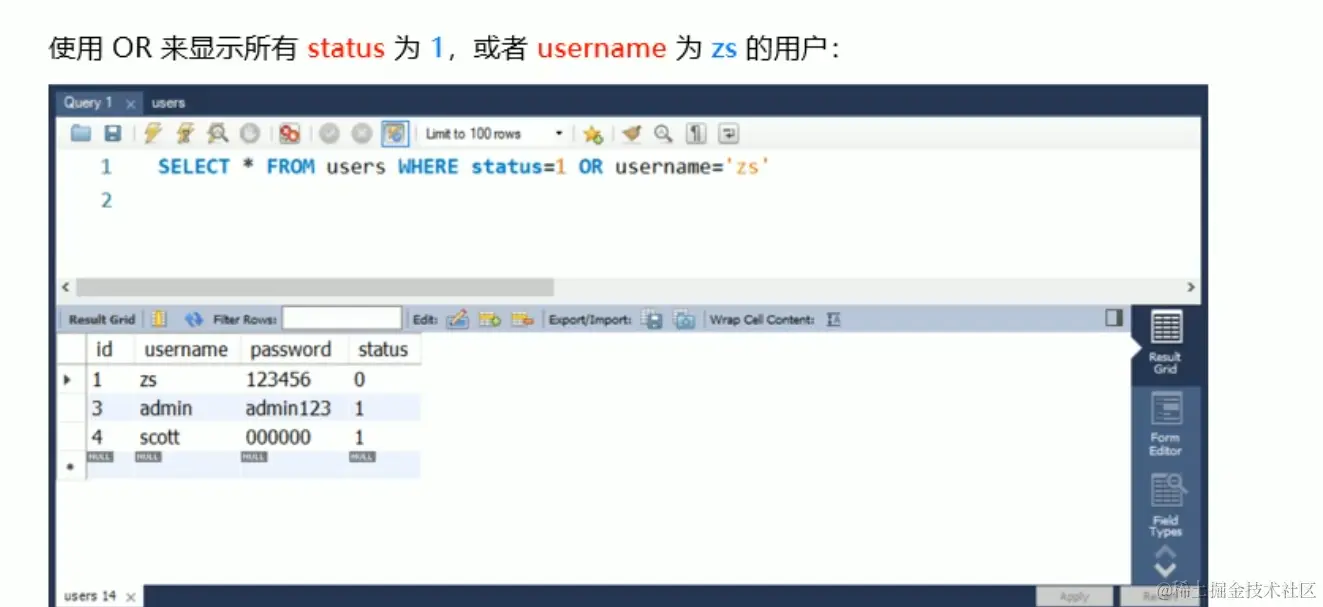Toggle word wrapping in editor
The width and height of the screenshot is (1323, 607).
pos(730,133)
